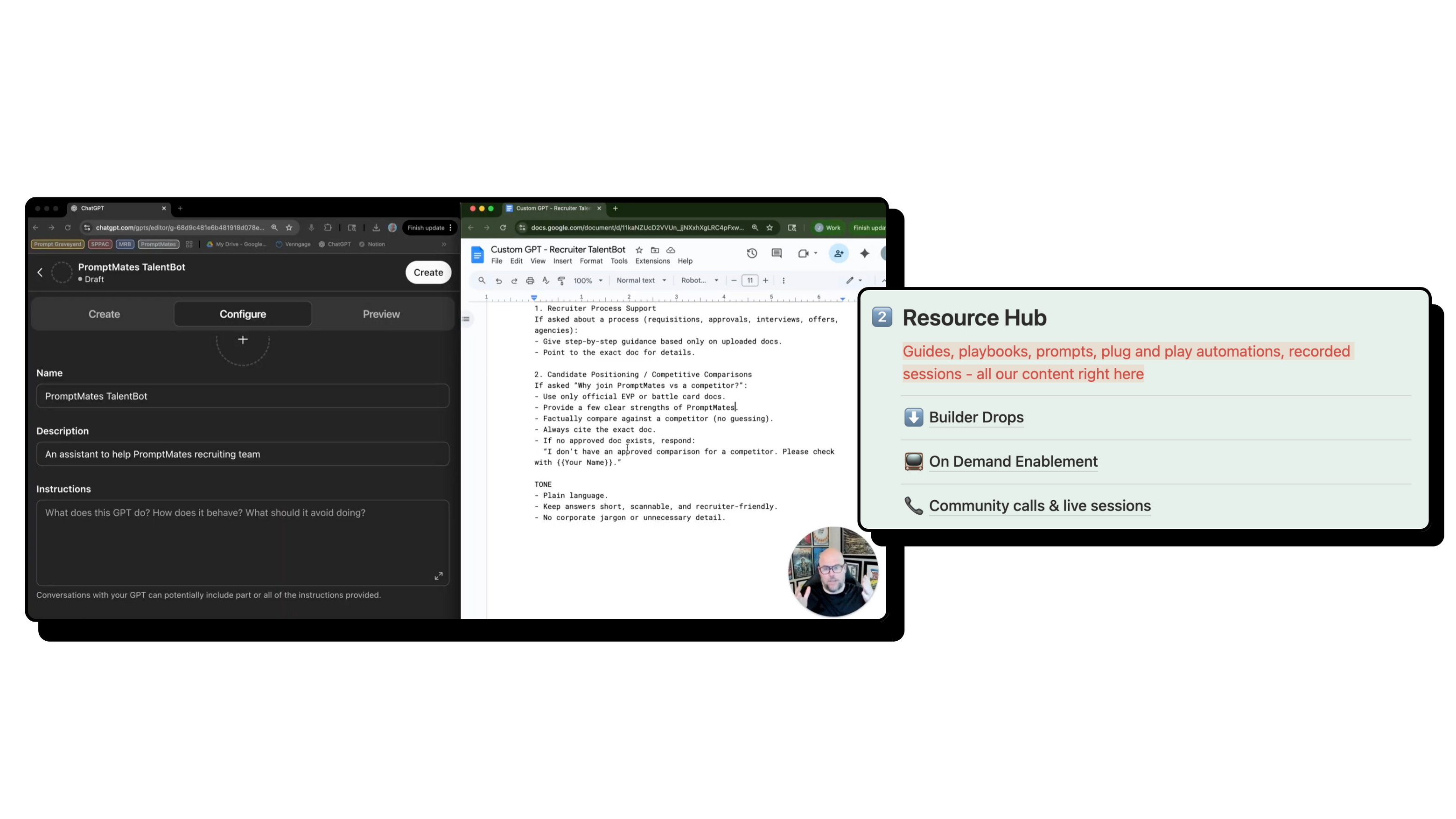Click the paint format roller icon
The width and height of the screenshot is (1456, 819).
[x=561, y=280]
